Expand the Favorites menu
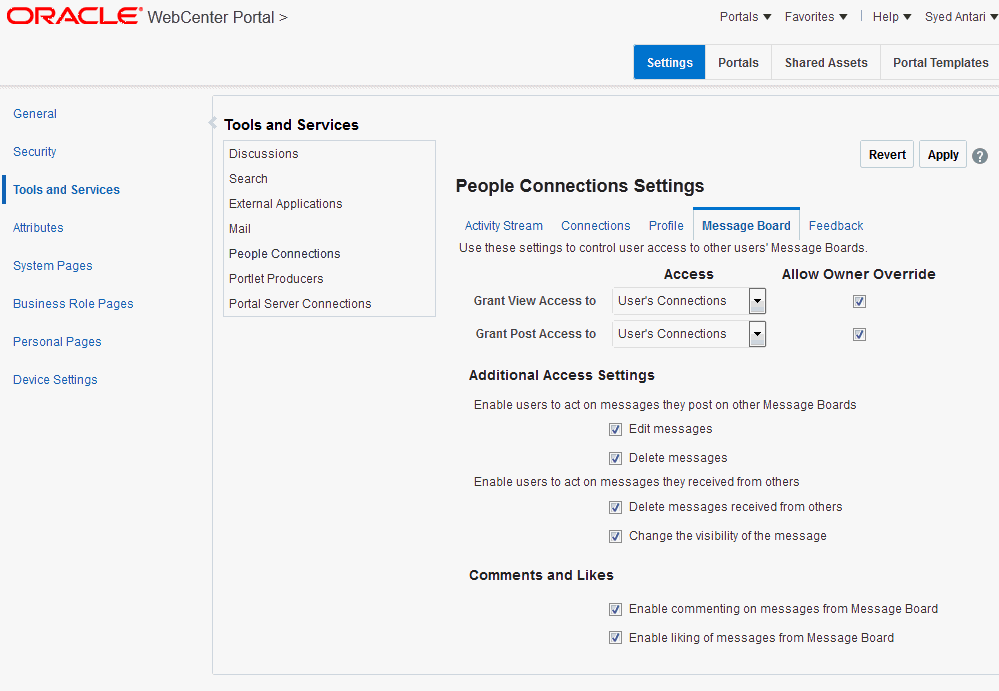The width and height of the screenshot is (999, 691). coord(816,17)
